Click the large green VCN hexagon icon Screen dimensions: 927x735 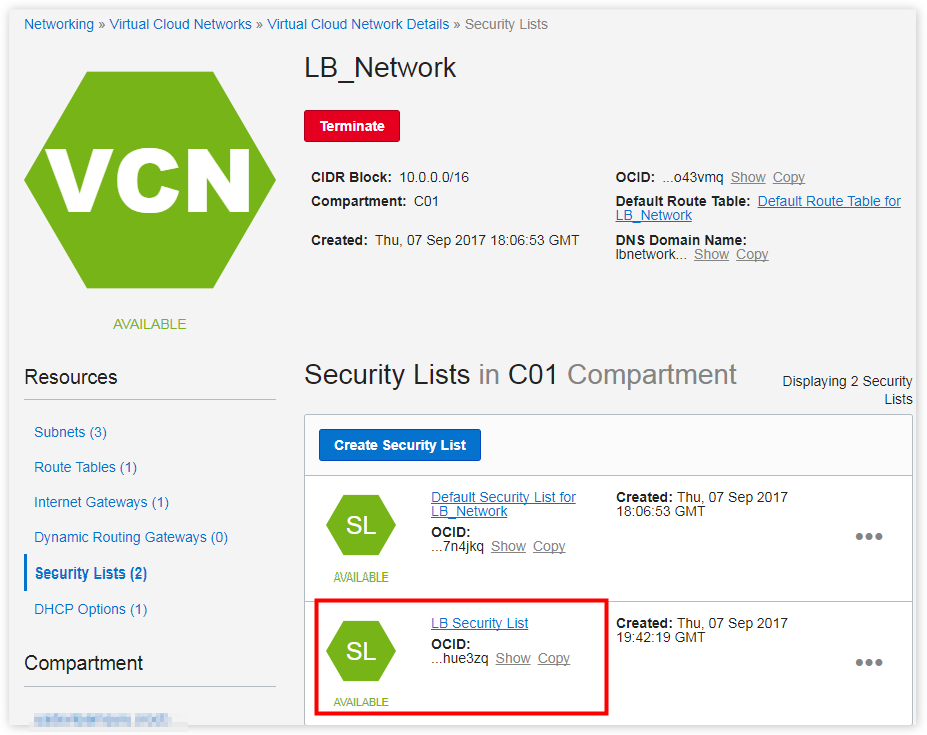click(150, 180)
